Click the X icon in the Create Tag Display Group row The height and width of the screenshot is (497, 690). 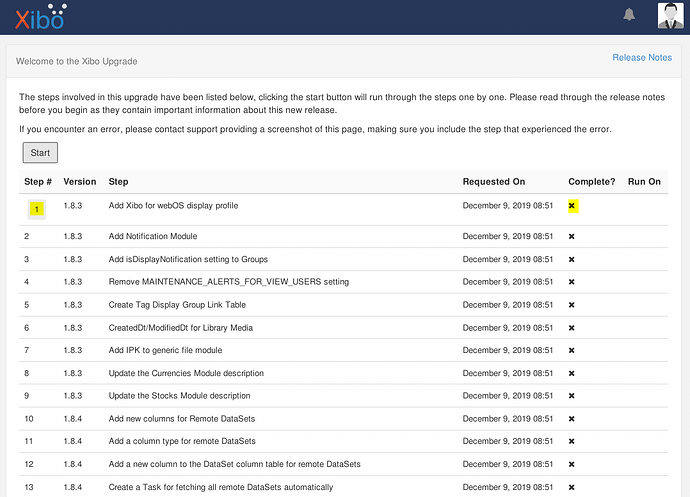pyautogui.click(x=572, y=305)
